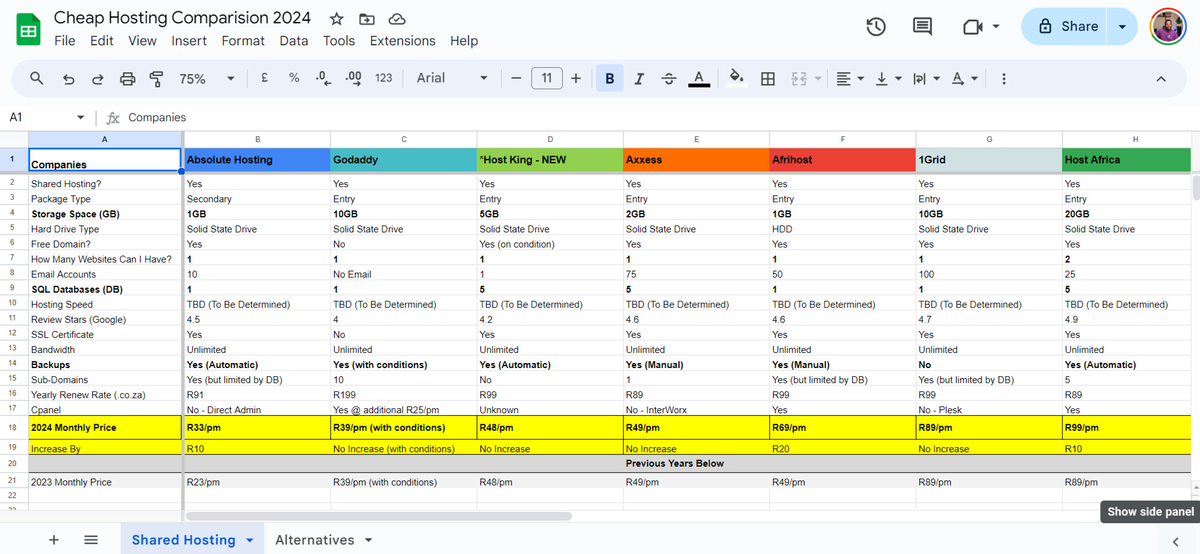The width and height of the screenshot is (1200, 554).
Task: Open the 75% zoom dropdown
Action: pos(207,78)
